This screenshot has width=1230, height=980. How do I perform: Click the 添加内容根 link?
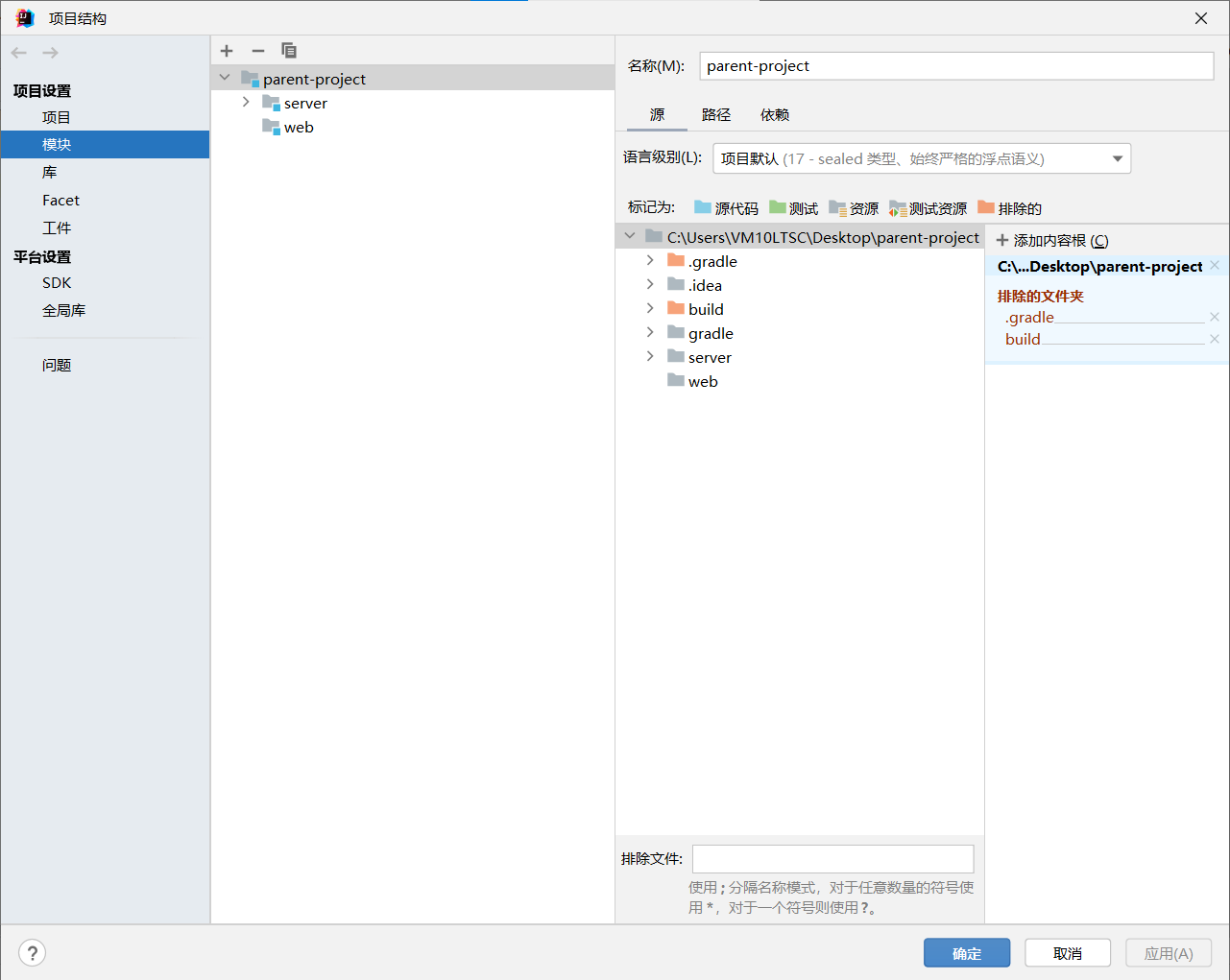1053,239
